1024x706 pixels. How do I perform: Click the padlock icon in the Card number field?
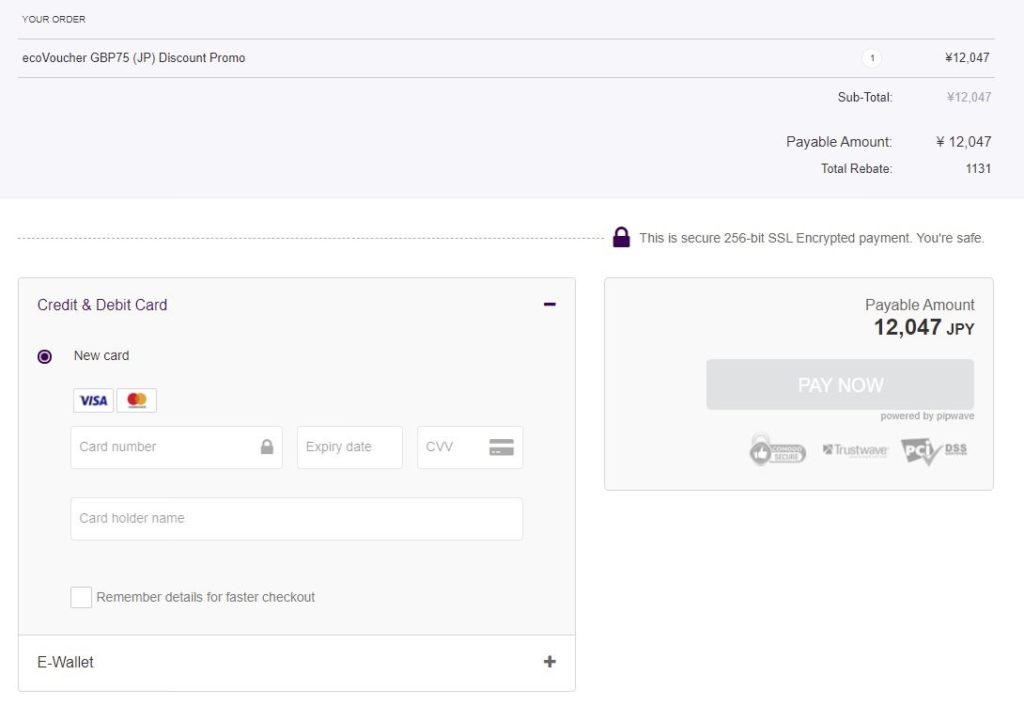(267, 447)
